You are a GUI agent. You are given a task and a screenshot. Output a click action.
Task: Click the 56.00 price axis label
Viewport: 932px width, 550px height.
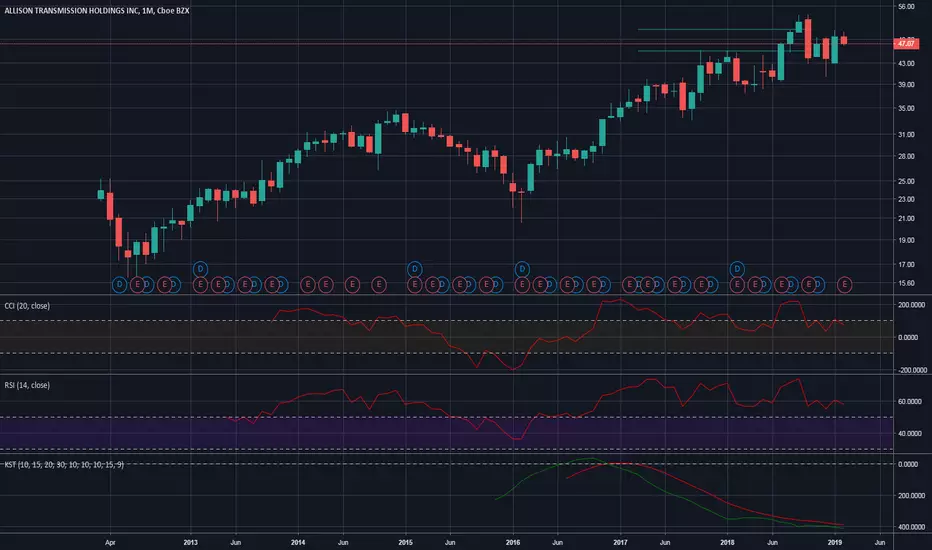(x=906, y=7)
